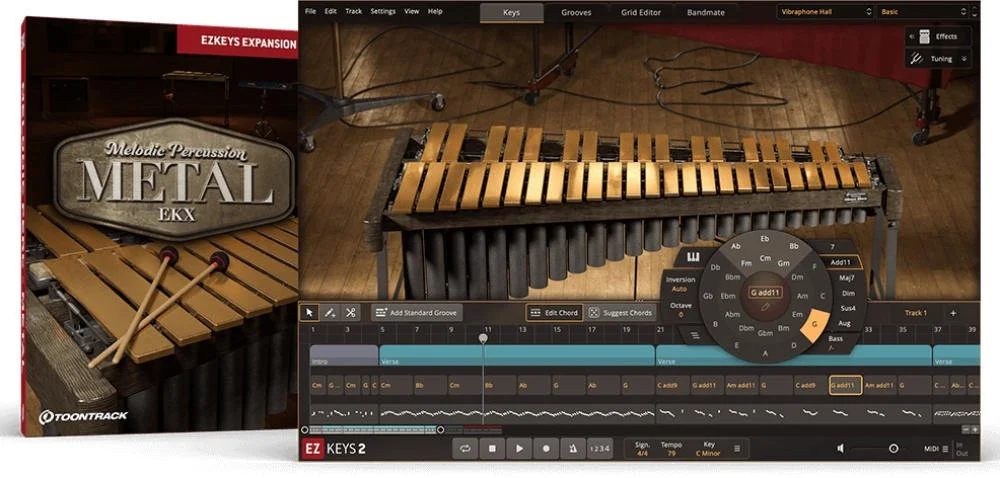Open the View menu

tap(412, 11)
